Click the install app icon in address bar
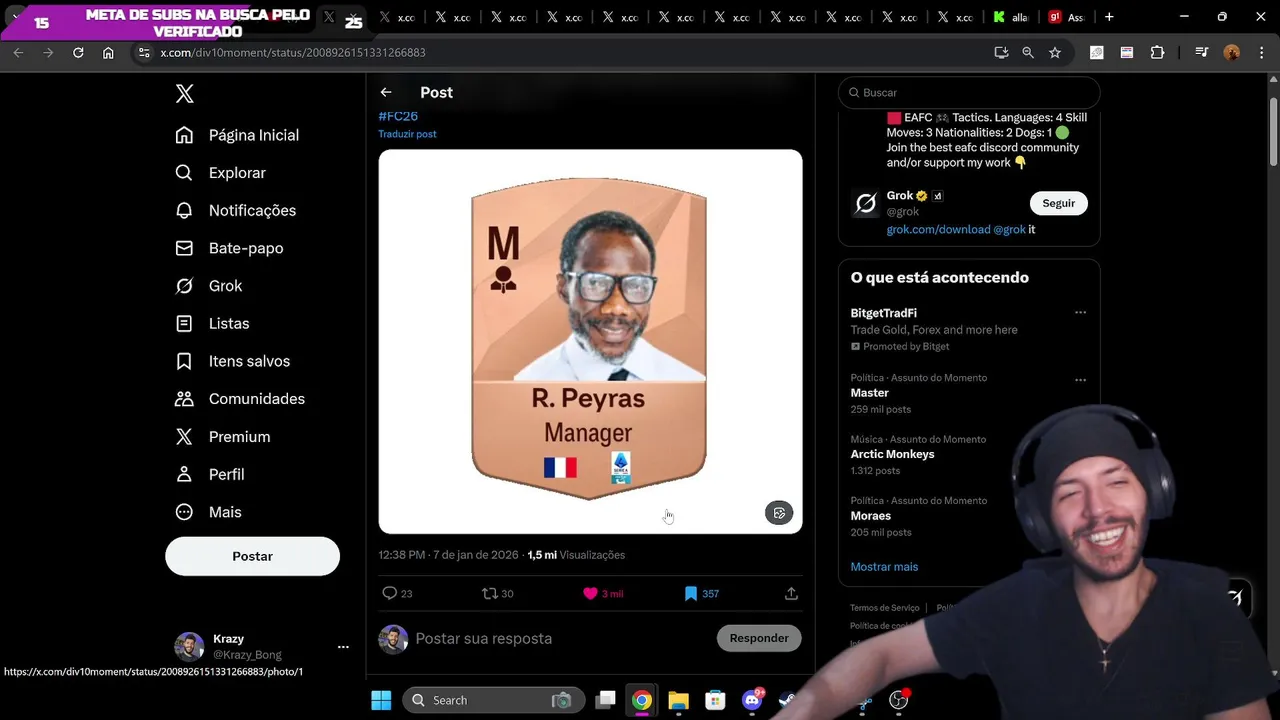Viewport: 1280px width, 720px height. [1001, 52]
